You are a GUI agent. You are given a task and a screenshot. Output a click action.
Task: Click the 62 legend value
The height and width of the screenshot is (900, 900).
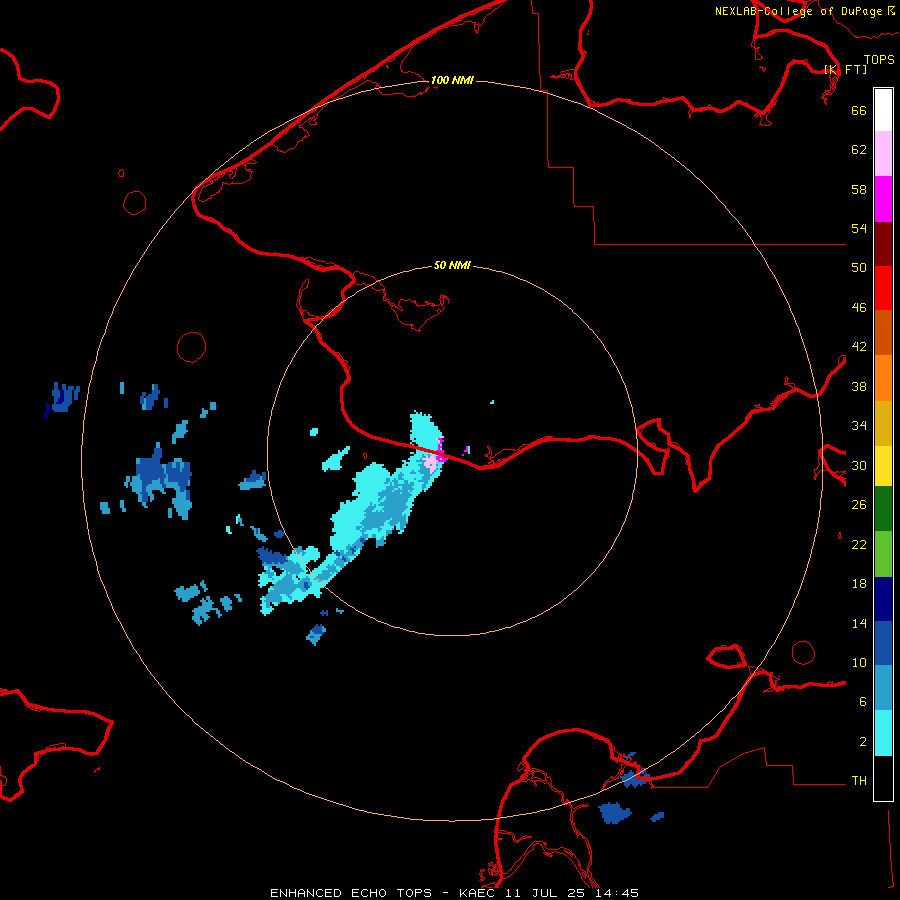[859, 150]
